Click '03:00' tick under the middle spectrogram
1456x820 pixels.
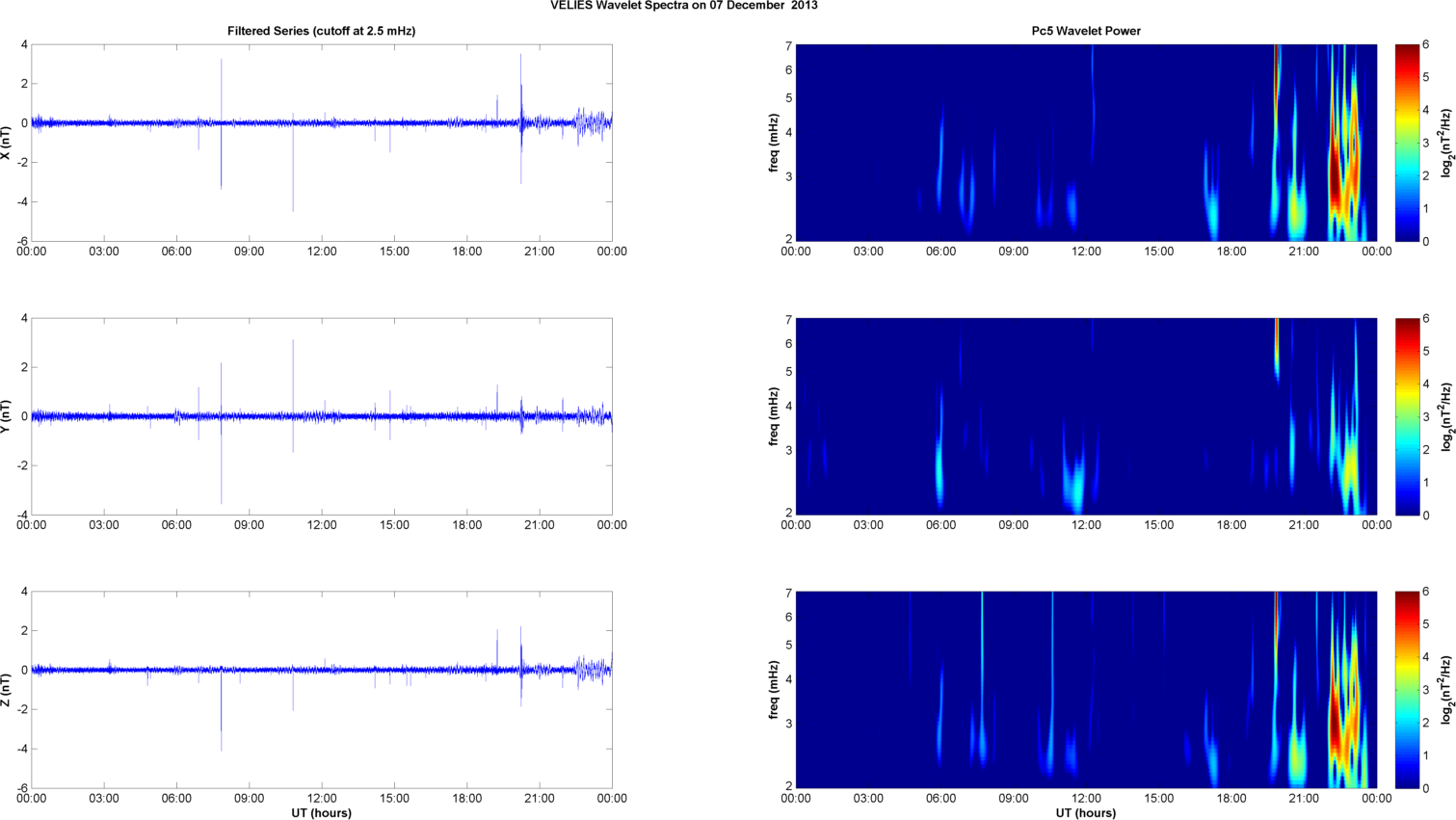click(868, 525)
